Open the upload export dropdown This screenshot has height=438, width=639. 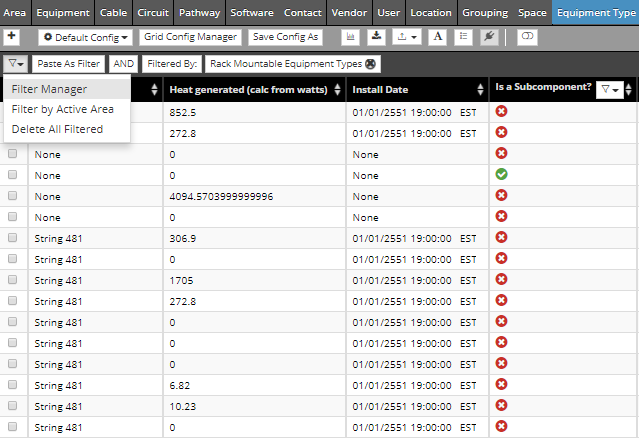(x=407, y=37)
